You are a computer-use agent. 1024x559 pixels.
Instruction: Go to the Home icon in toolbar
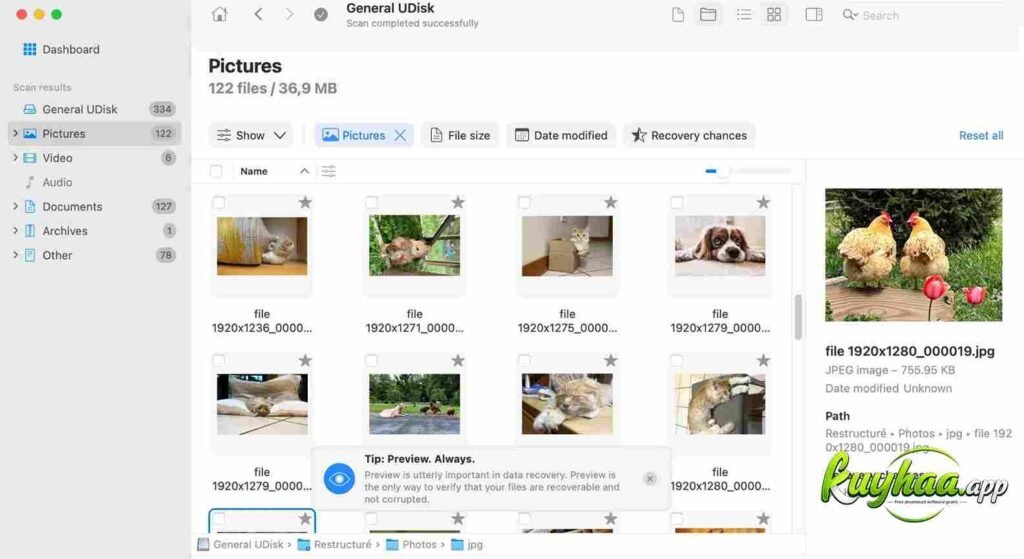click(219, 14)
